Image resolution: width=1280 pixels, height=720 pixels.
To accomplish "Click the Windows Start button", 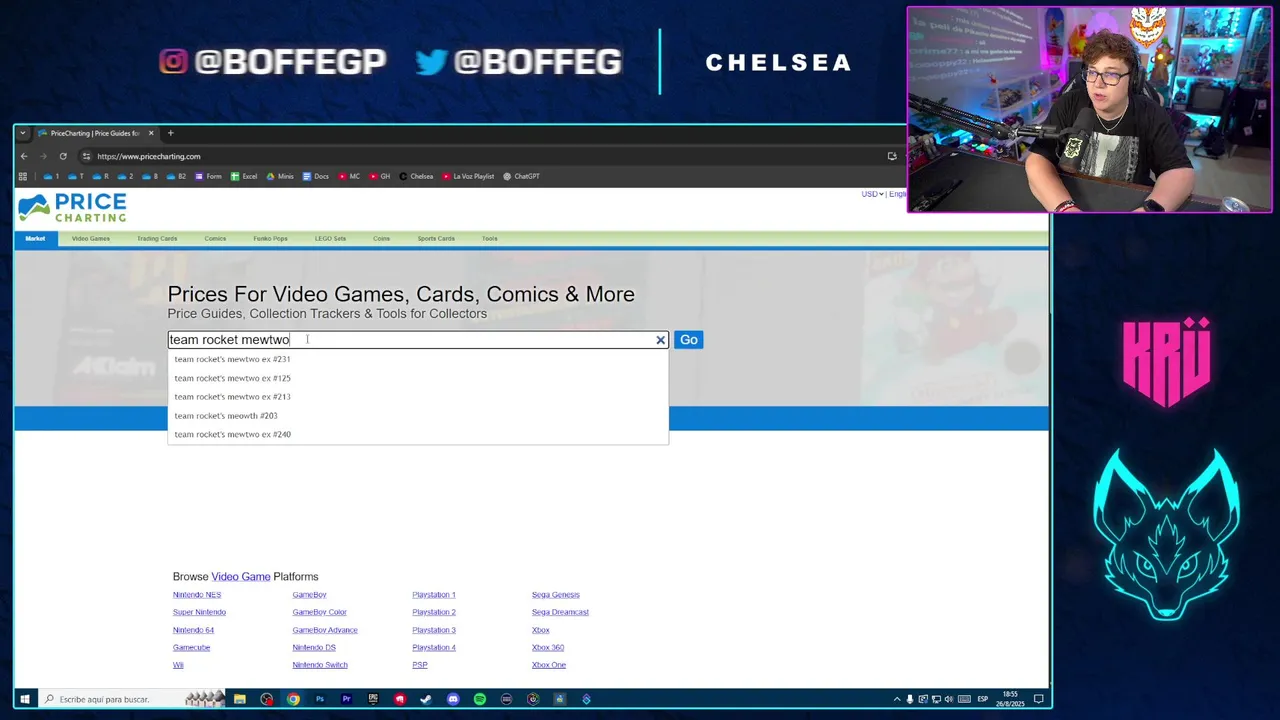I will pyautogui.click(x=25, y=699).
